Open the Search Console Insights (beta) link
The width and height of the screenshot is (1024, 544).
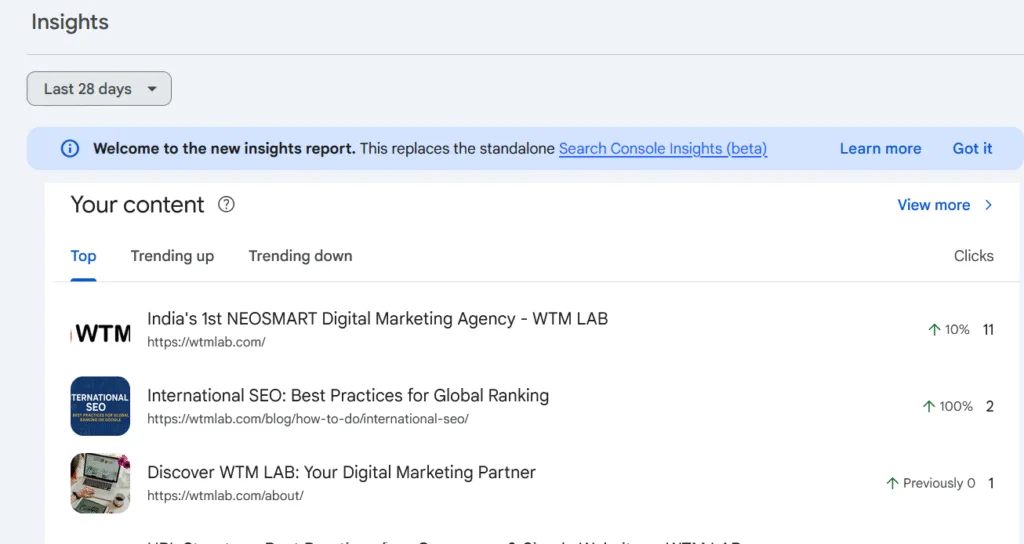[663, 148]
